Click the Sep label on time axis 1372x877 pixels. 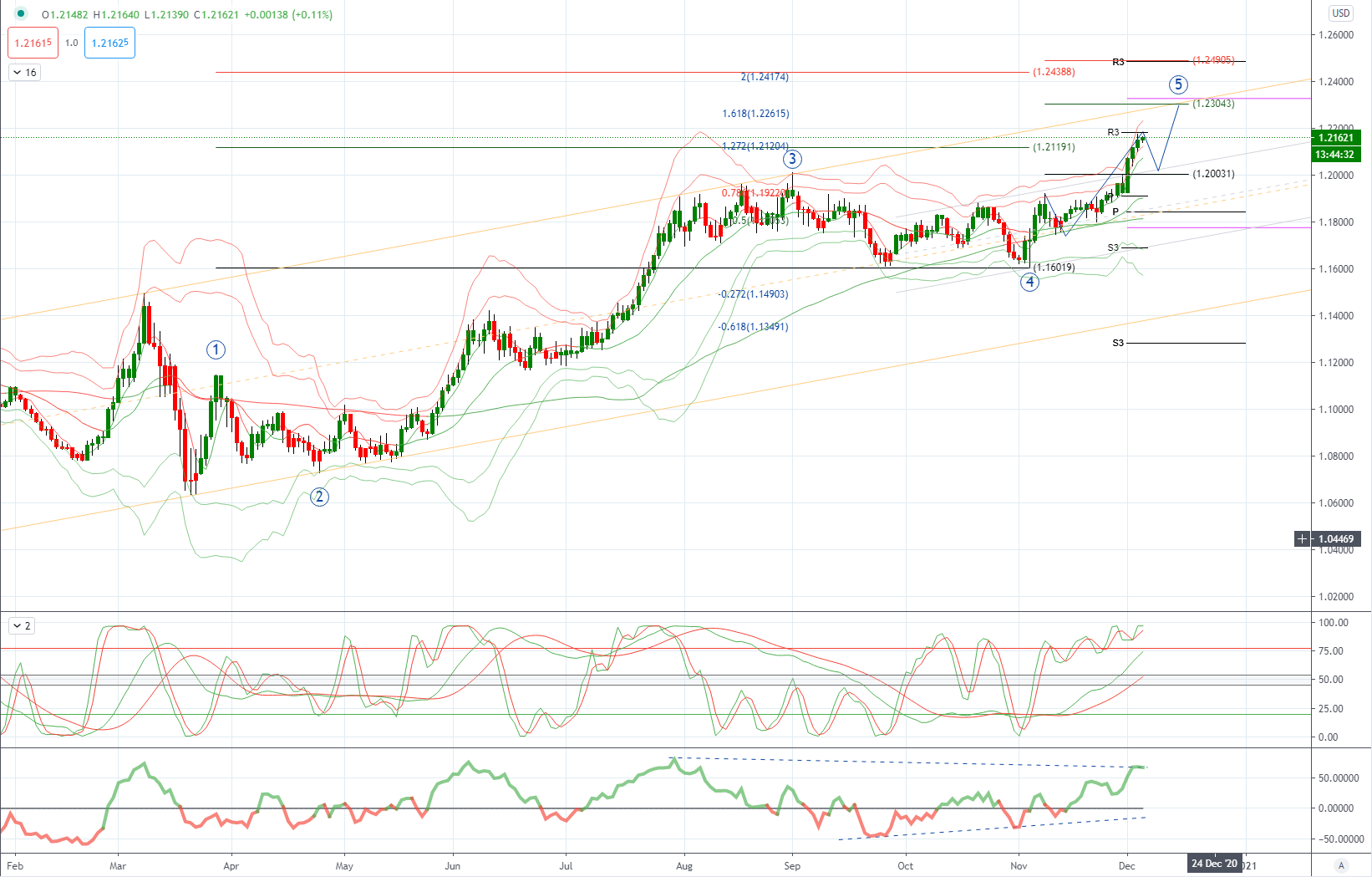click(x=792, y=866)
